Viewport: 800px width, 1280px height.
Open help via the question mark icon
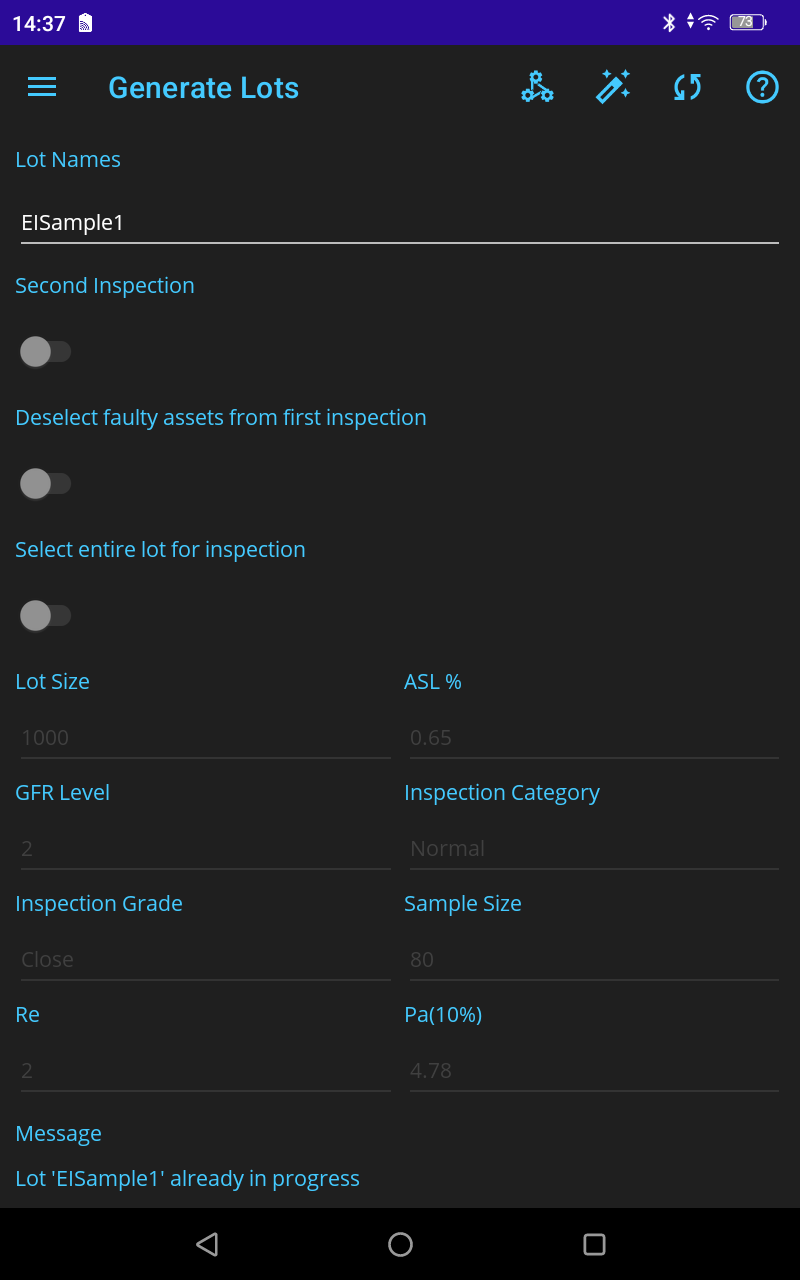click(762, 87)
